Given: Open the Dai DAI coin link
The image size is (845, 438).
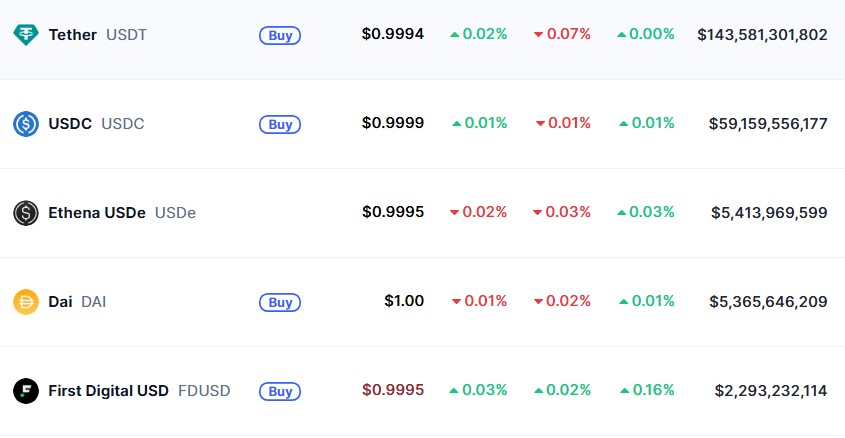Looking at the screenshot, I should (77, 302).
